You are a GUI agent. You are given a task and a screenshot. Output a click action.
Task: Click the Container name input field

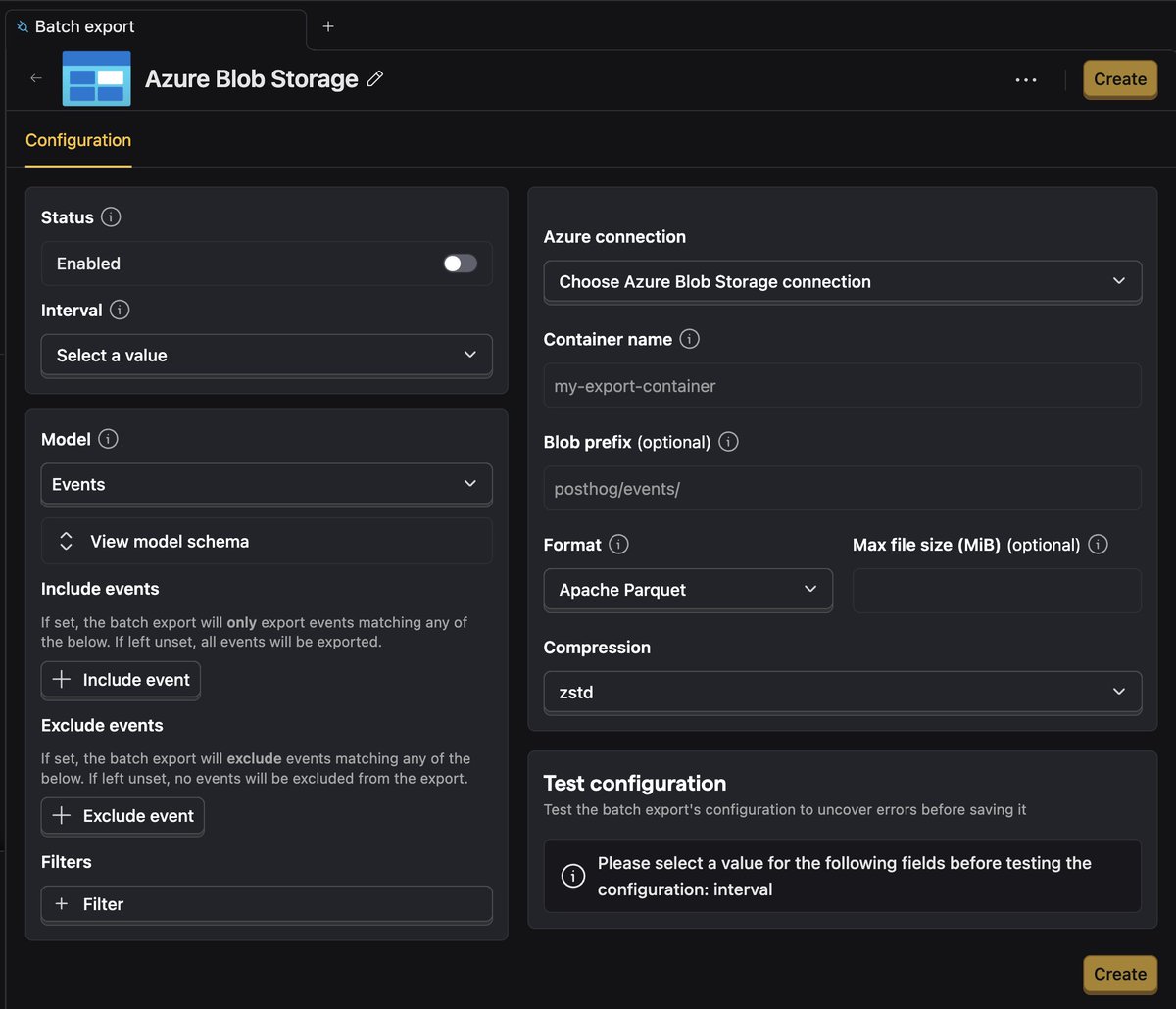tap(843, 386)
